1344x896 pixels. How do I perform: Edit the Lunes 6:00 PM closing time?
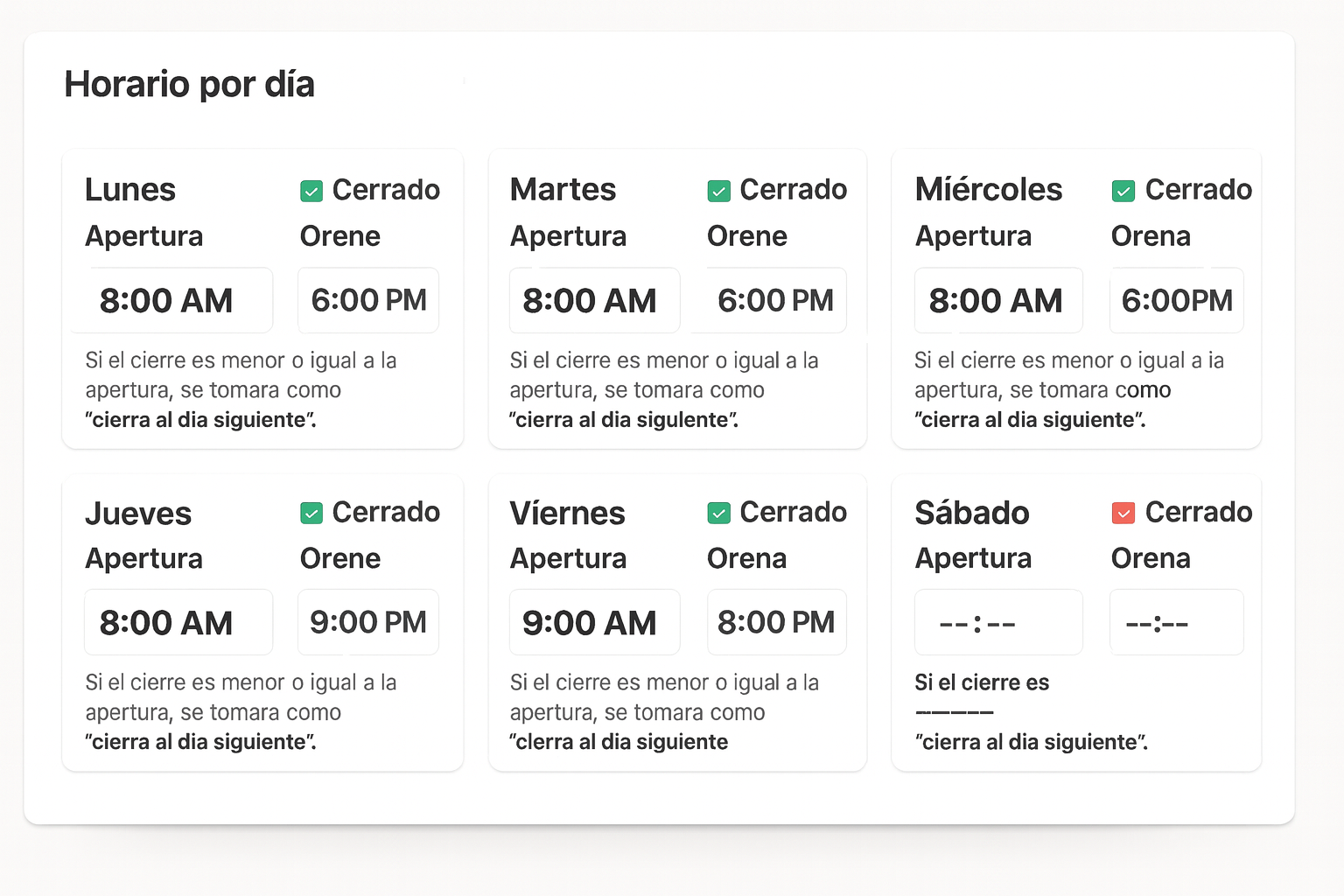tap(368, 301)
